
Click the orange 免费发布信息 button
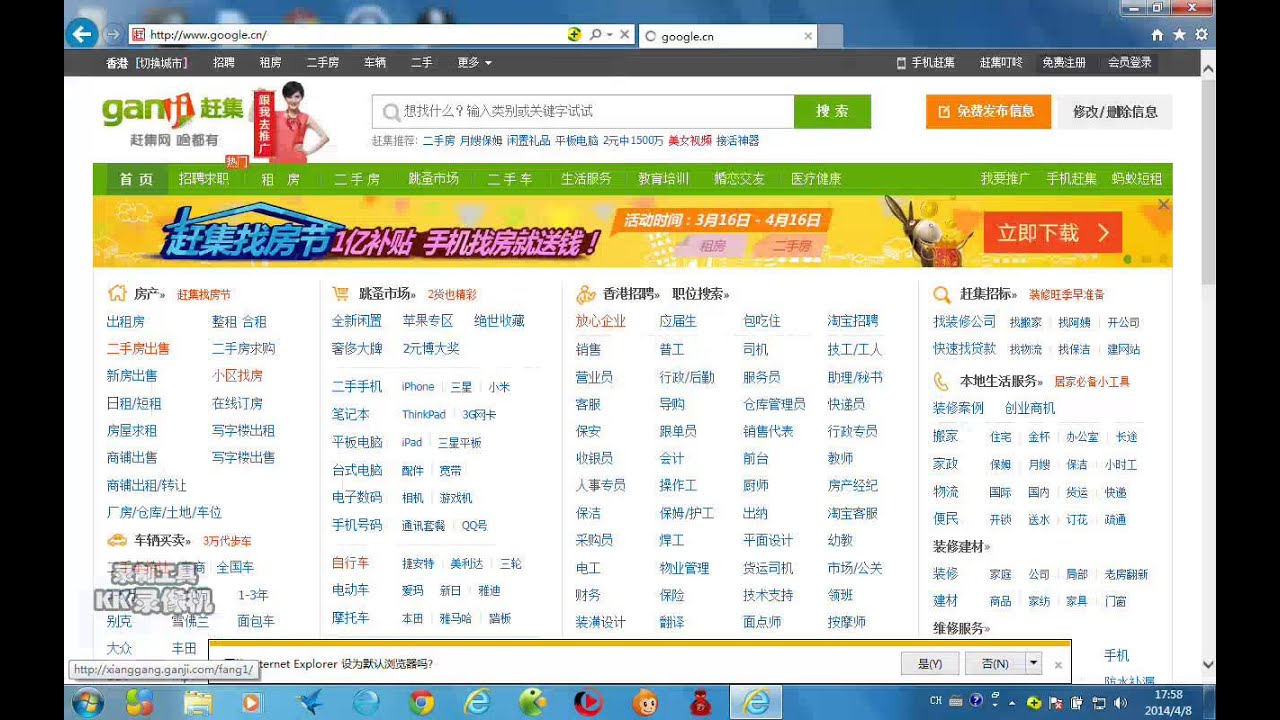(988, 111)
